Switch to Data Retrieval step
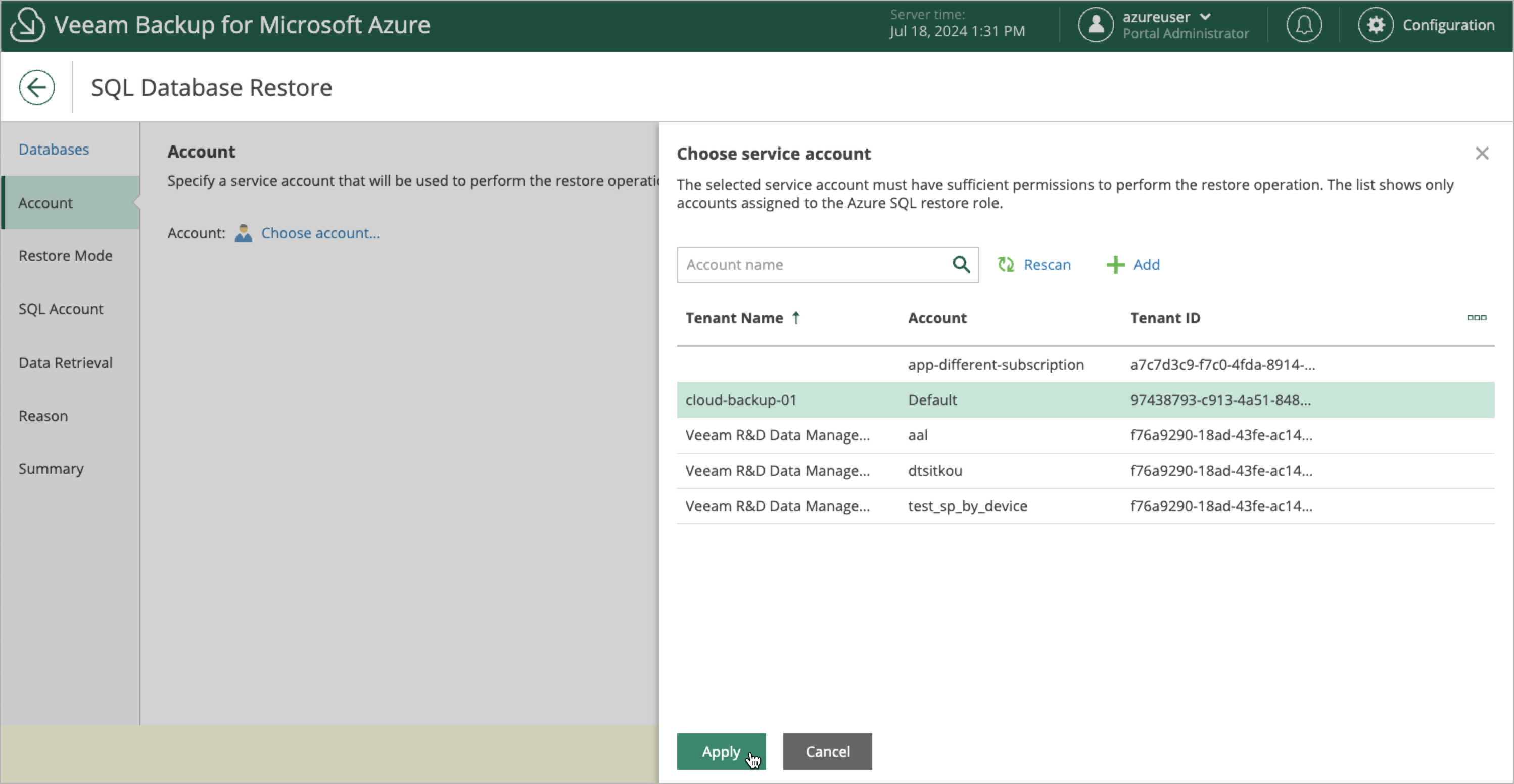 pyautogui.click(x=65, y=363)
